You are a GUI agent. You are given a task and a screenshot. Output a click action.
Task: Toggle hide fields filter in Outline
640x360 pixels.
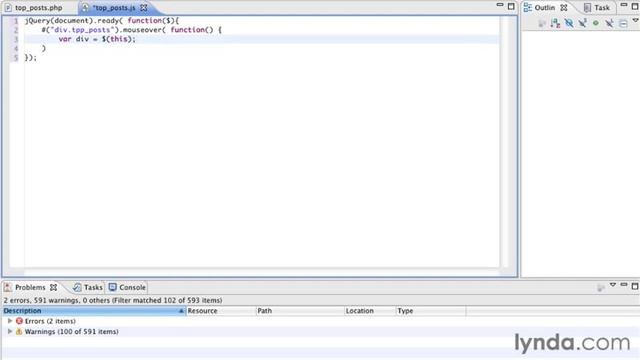[569, 23]
